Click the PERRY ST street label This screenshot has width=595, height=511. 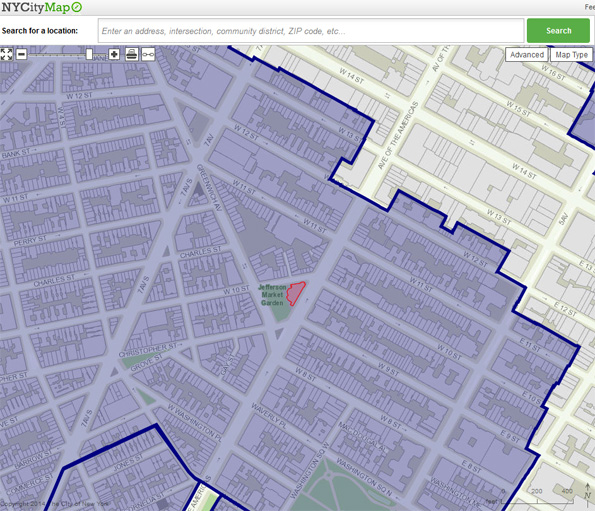(30, 241)
